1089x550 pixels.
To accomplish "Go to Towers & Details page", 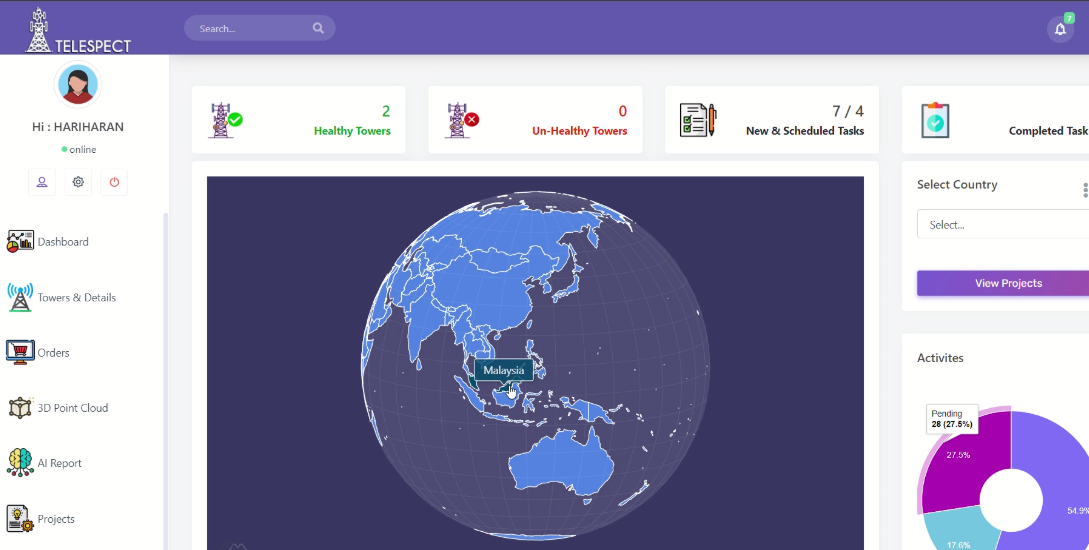I will coord(76,298).
